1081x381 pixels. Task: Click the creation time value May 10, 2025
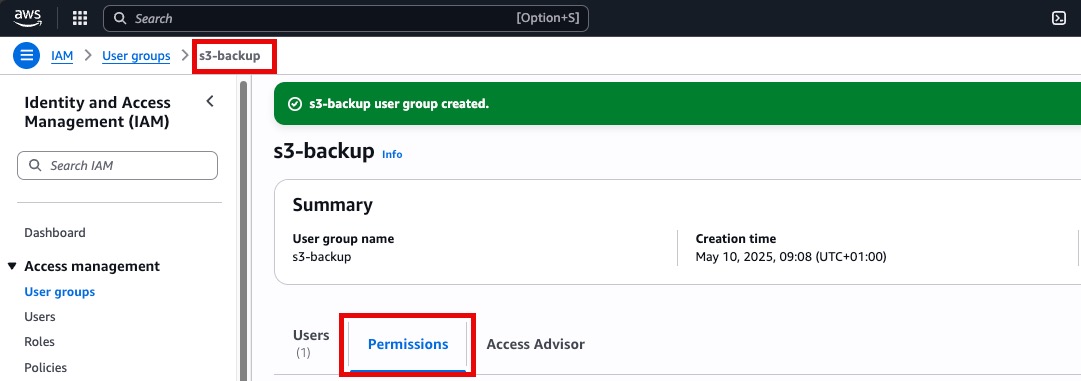[x=791, y=257]
